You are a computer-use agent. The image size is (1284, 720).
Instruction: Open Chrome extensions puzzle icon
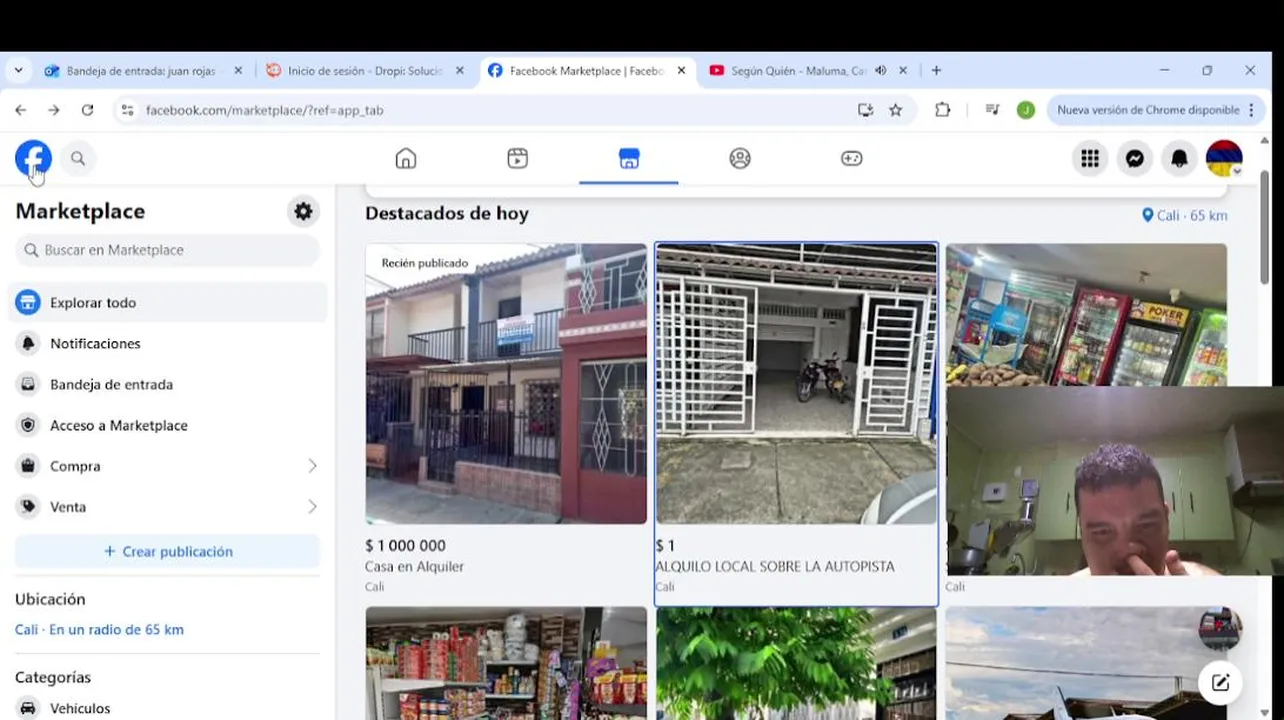pos(942,110)
